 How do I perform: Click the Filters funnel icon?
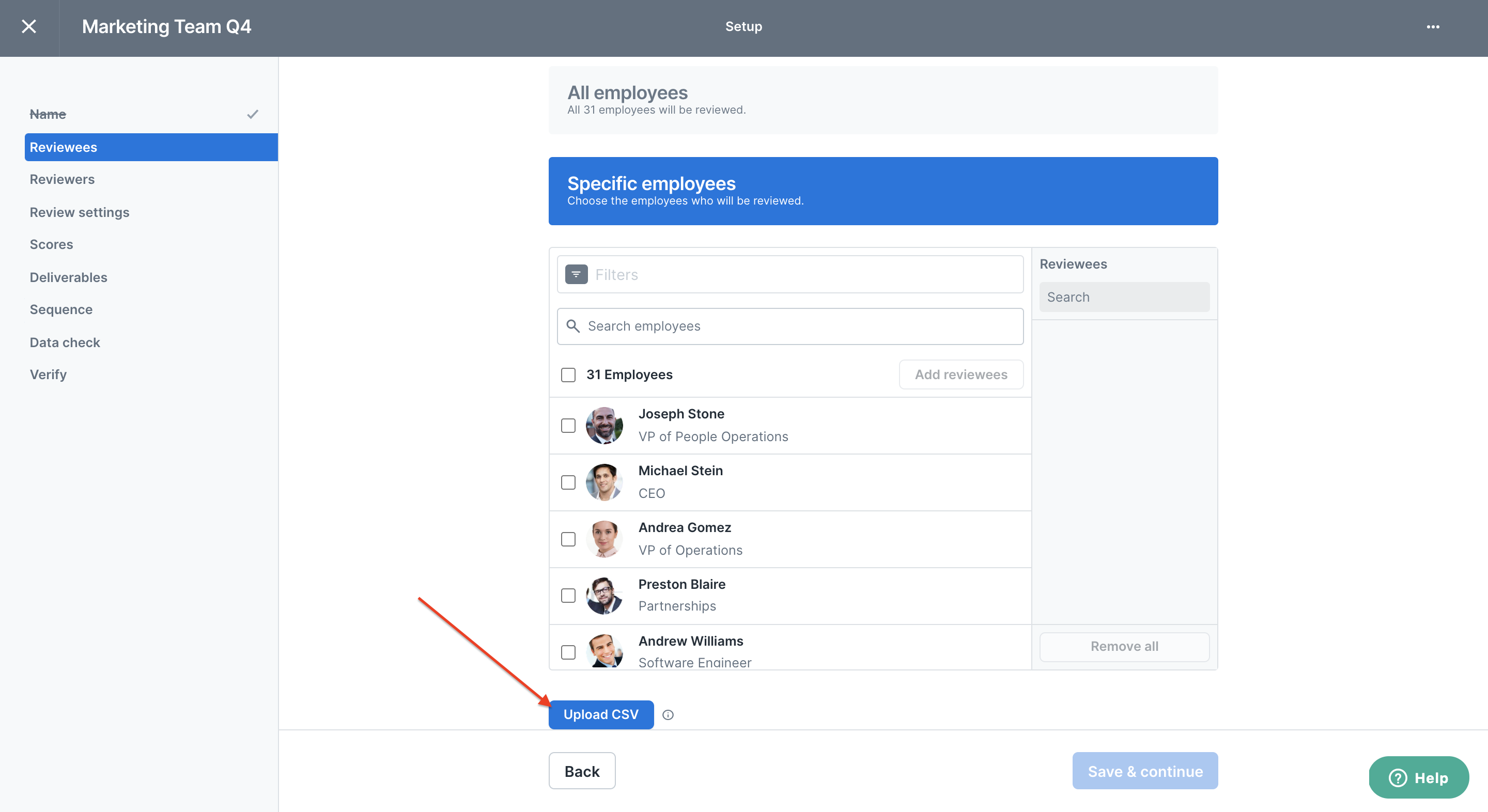(576, 274)
